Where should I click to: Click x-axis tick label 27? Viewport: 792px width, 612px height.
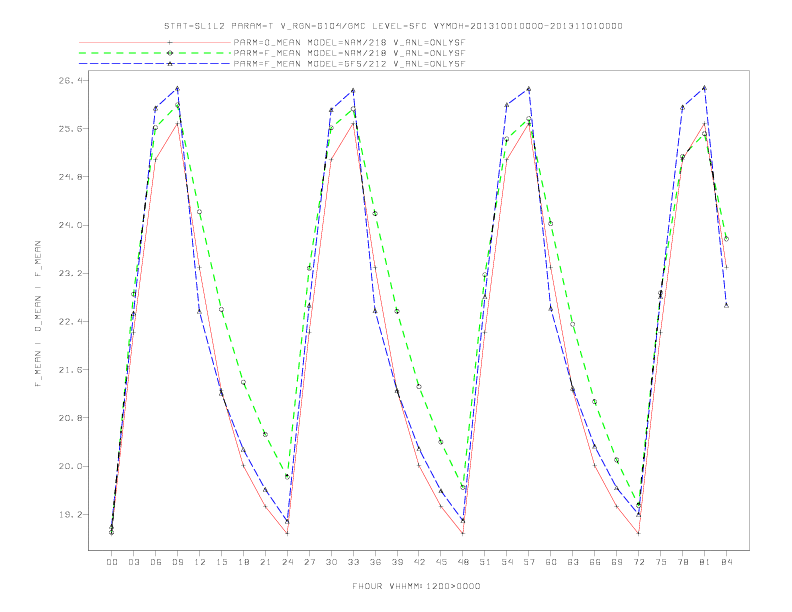pos(309,562)
